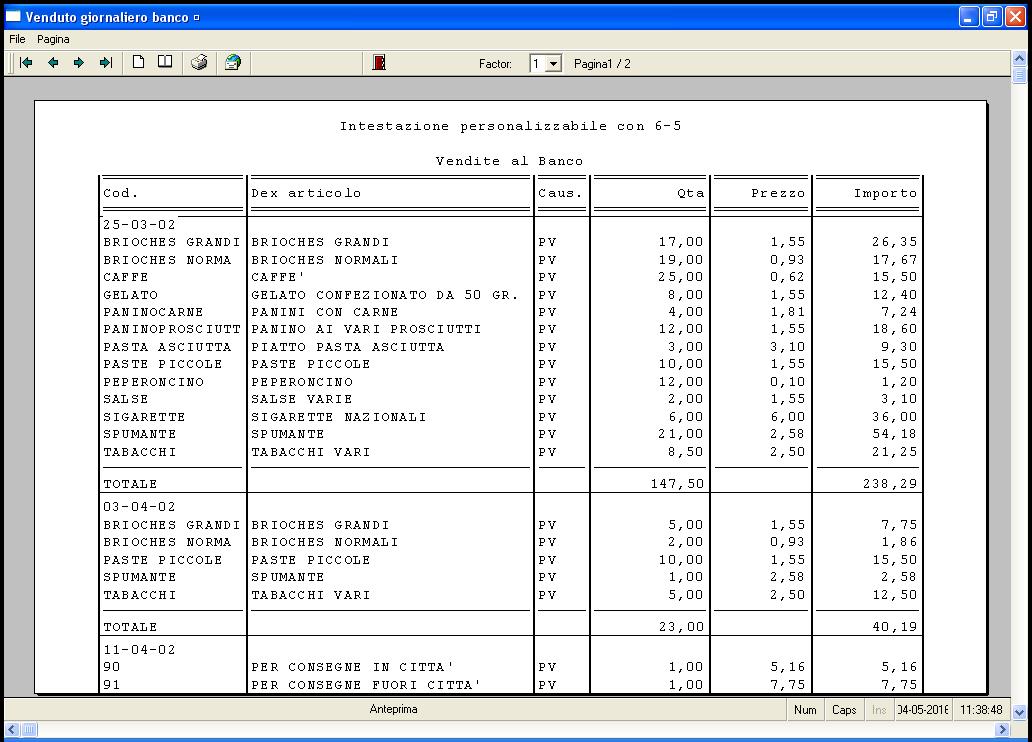Show two-page book view icon
This screenshot has height=742, width=1032.
coord(165,63)
